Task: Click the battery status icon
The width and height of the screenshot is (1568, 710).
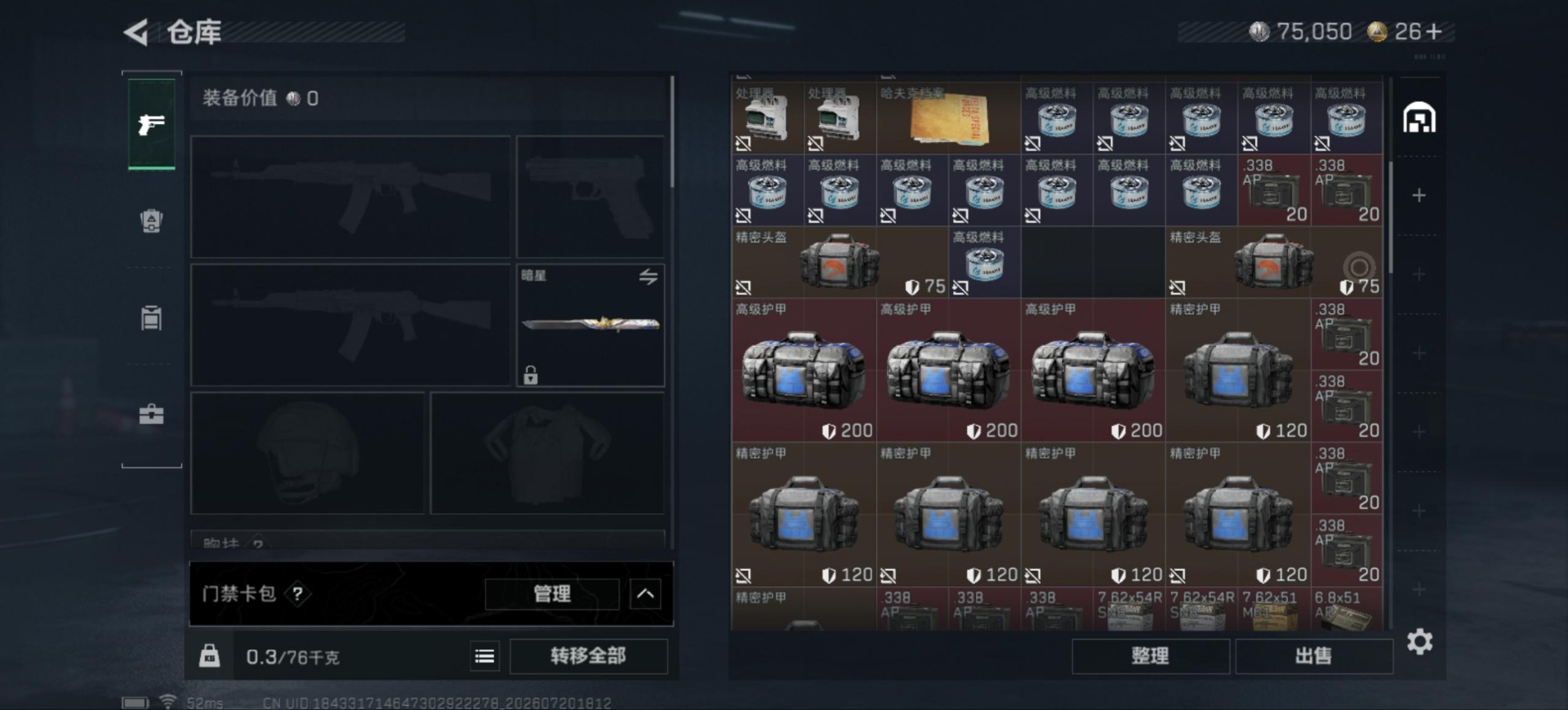Action: click(x=136, y=703)
